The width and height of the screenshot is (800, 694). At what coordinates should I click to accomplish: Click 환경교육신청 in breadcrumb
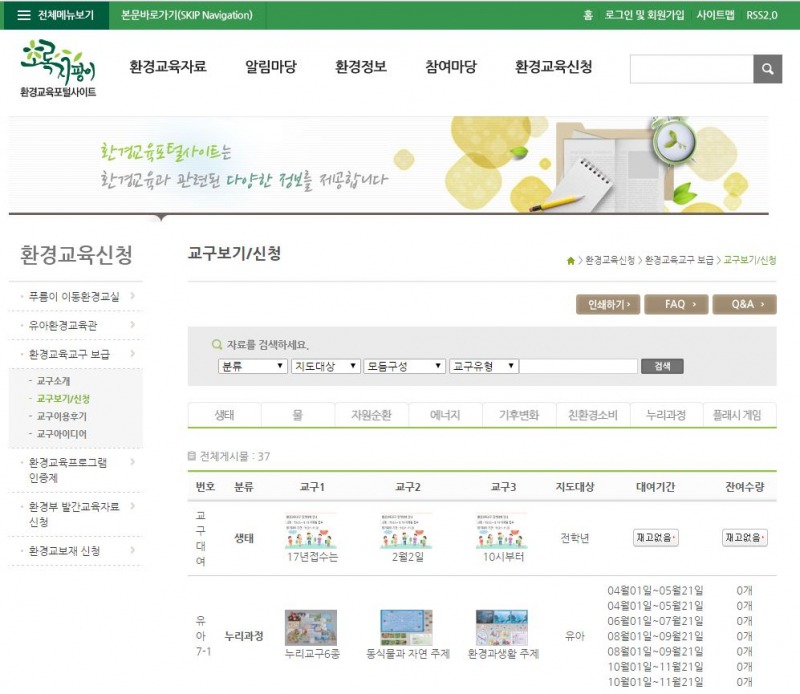coord(610,260)
